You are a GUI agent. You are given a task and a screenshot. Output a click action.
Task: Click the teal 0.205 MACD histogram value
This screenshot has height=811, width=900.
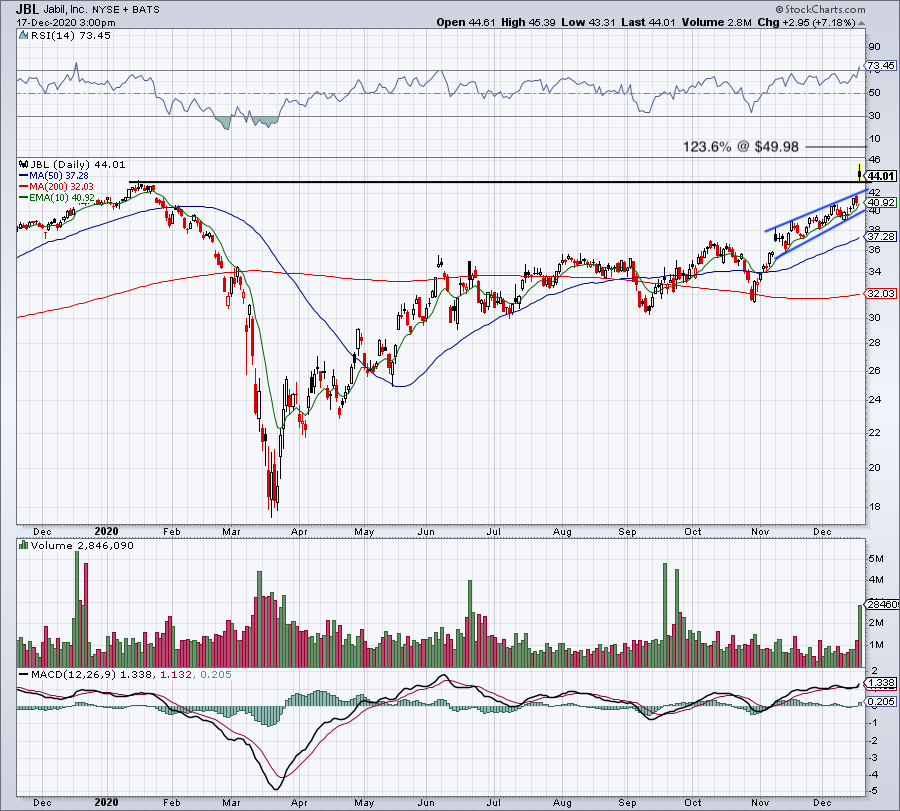pyautogui.click(x=216, y=674)
